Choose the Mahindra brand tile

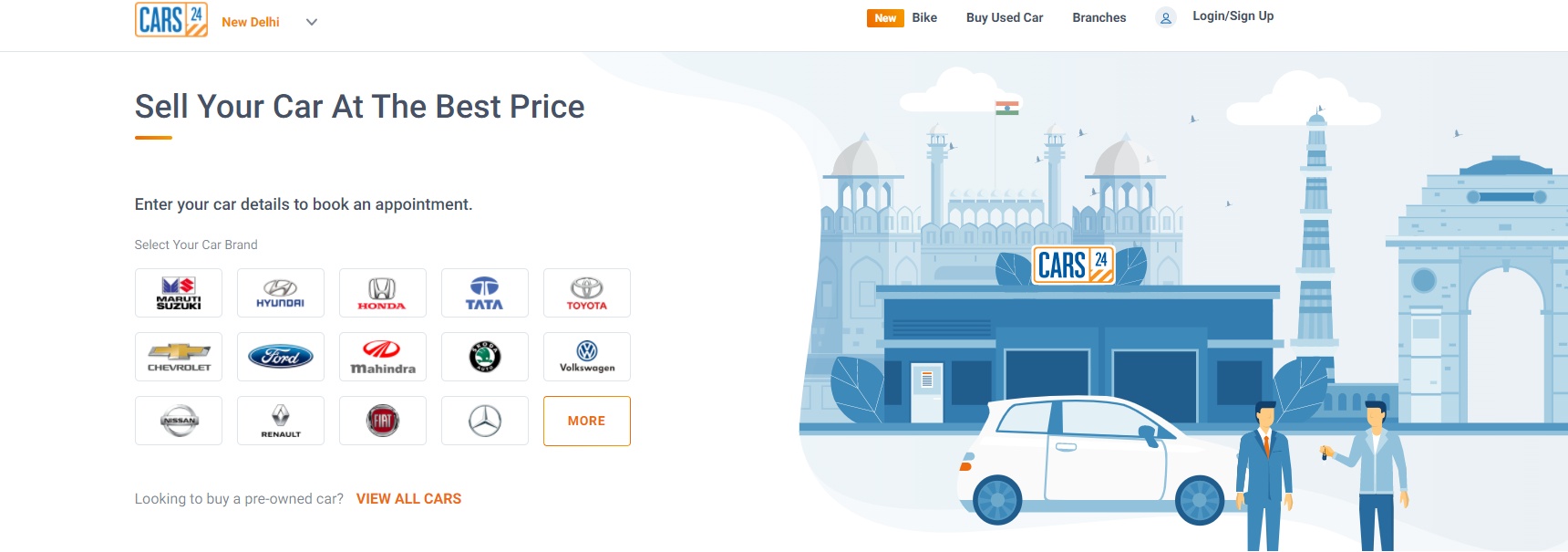pyautogui.click(x=383, y=357)
